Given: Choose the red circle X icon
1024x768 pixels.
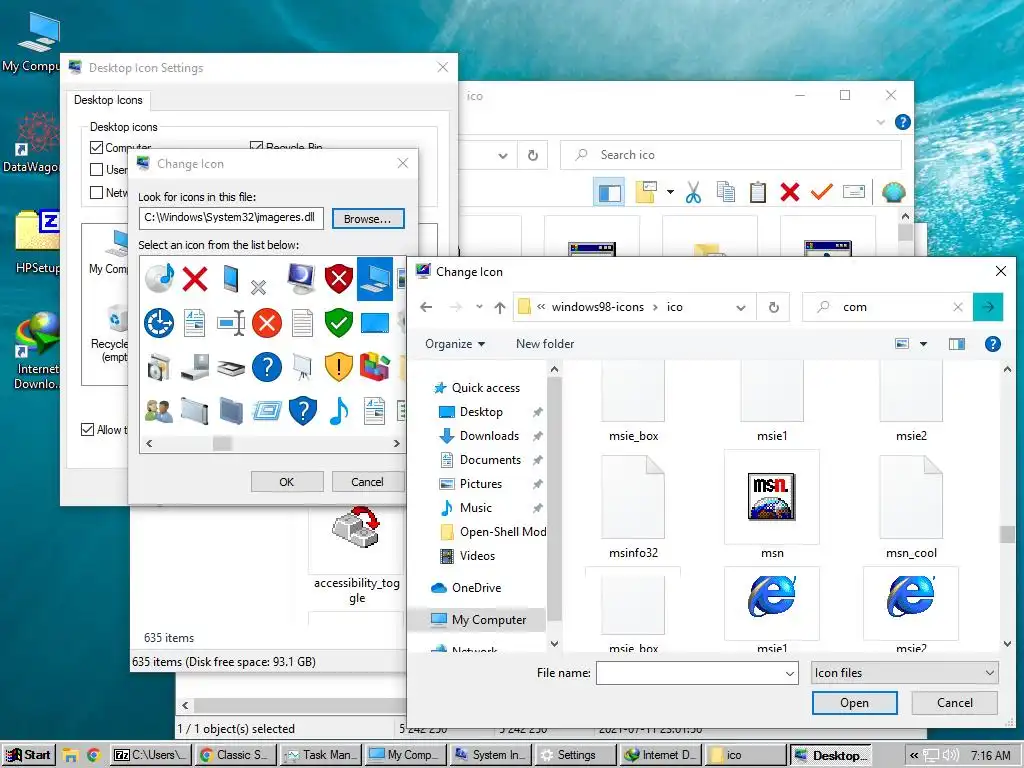Looking at the screenshot, I should tap(266, 323).
